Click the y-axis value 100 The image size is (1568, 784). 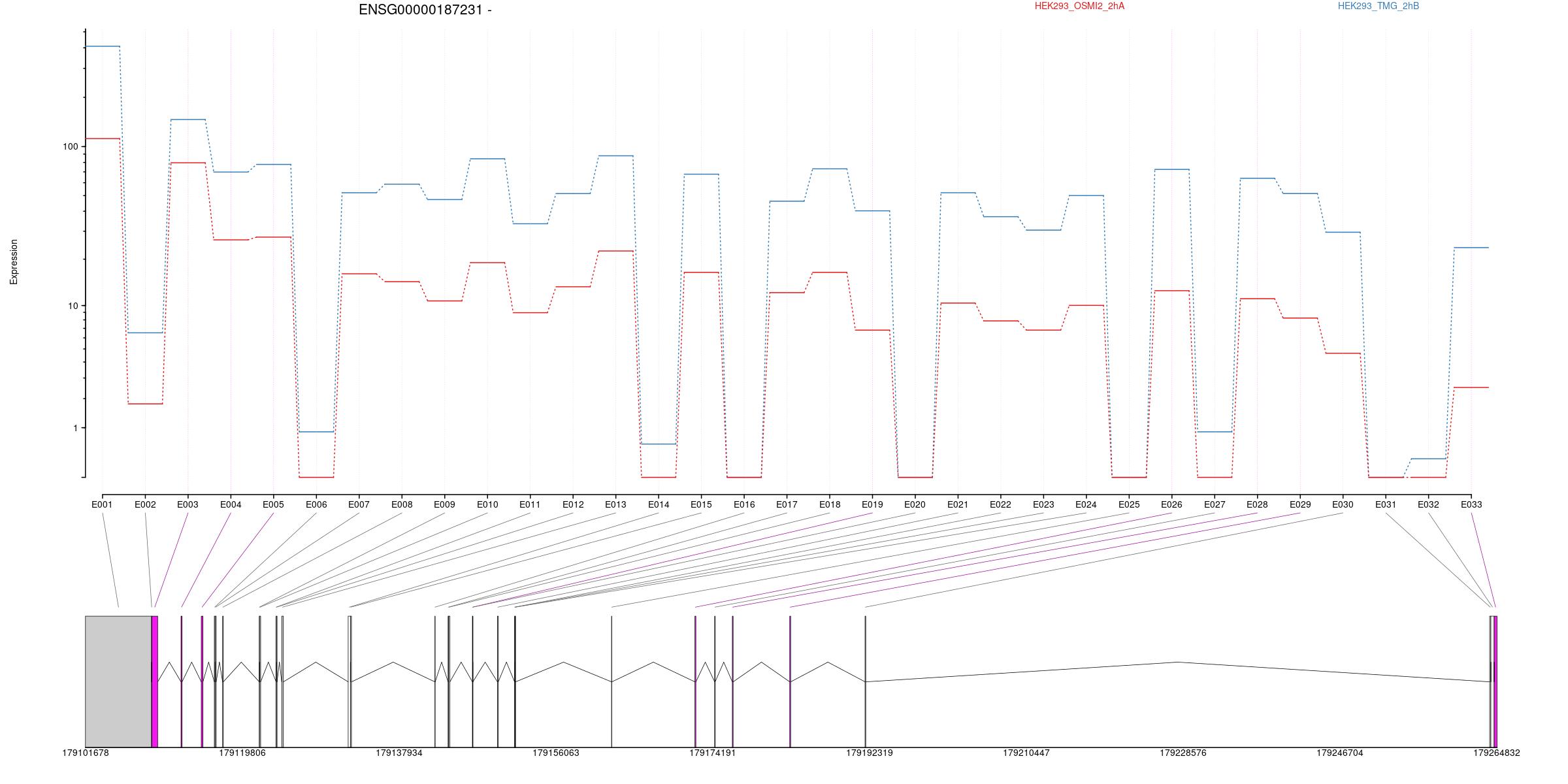tap(70, 146)
